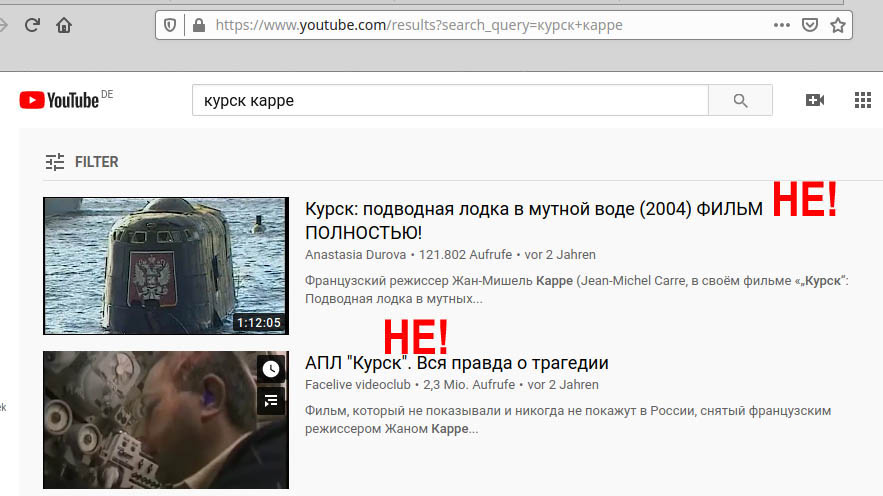Reload the page with the refresh icon
The height and width of the screenshot is (496, 883).
click(x=32, y=25)
